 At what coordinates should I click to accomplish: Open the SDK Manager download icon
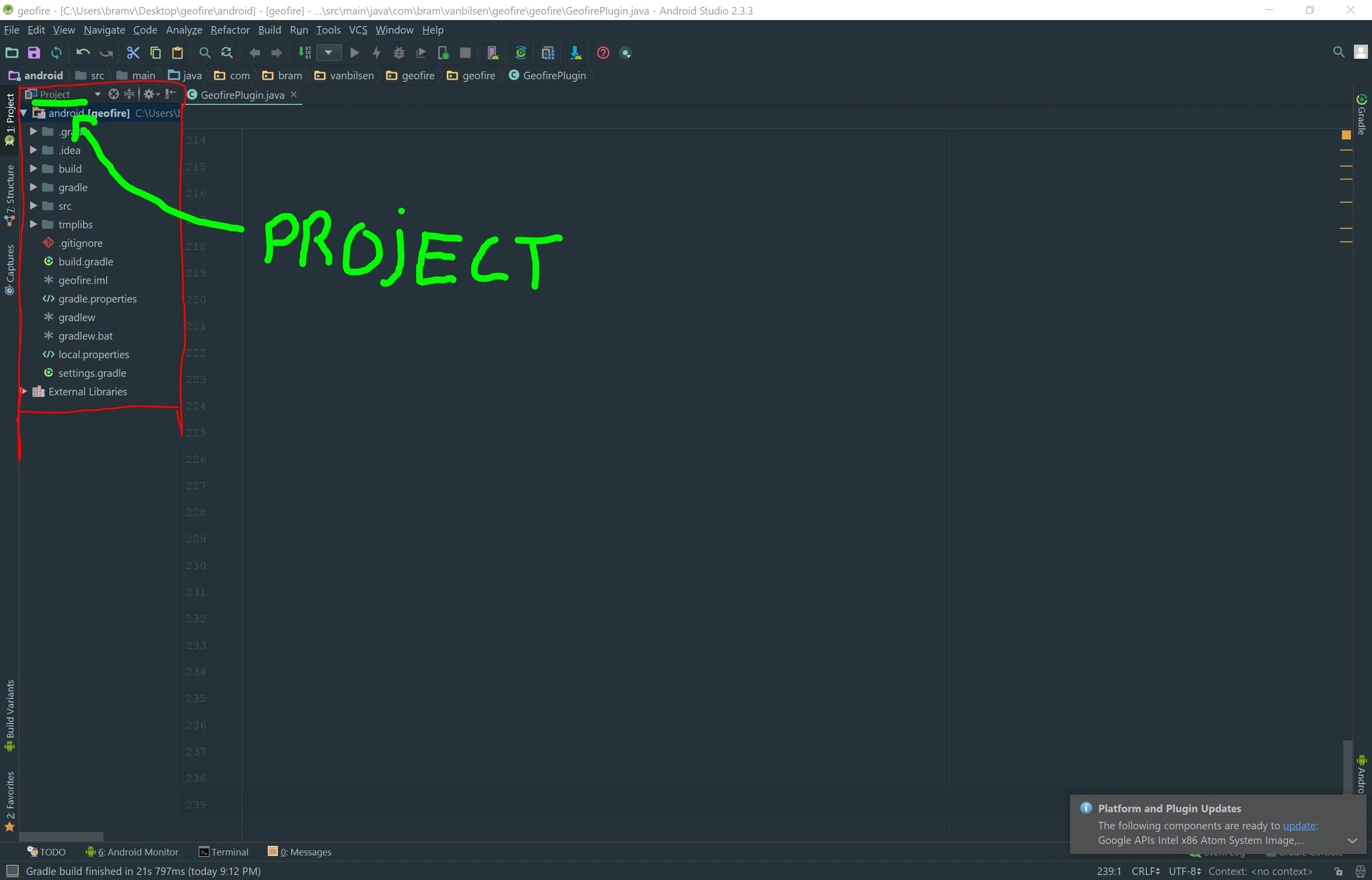pos(575,53)
